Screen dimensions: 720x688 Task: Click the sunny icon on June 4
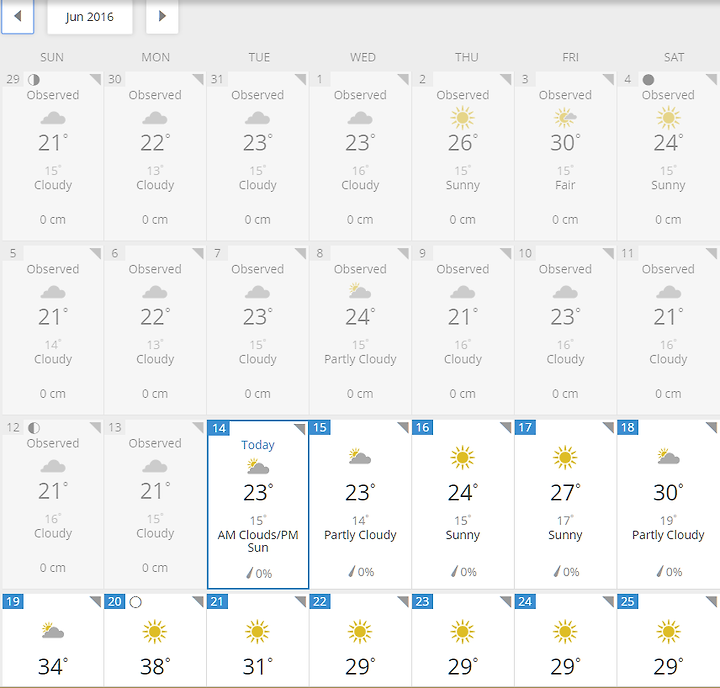668,118
